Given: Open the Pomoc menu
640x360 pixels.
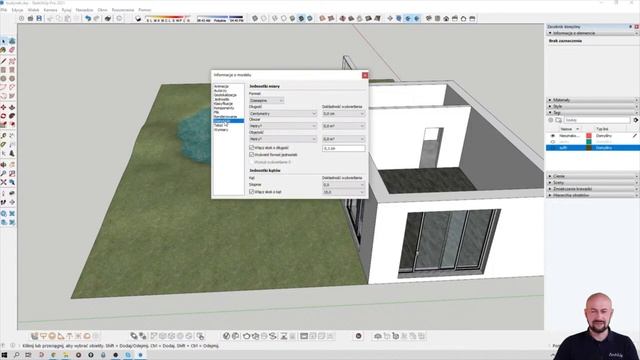Looking at the screenshot, I should (144, 10).
